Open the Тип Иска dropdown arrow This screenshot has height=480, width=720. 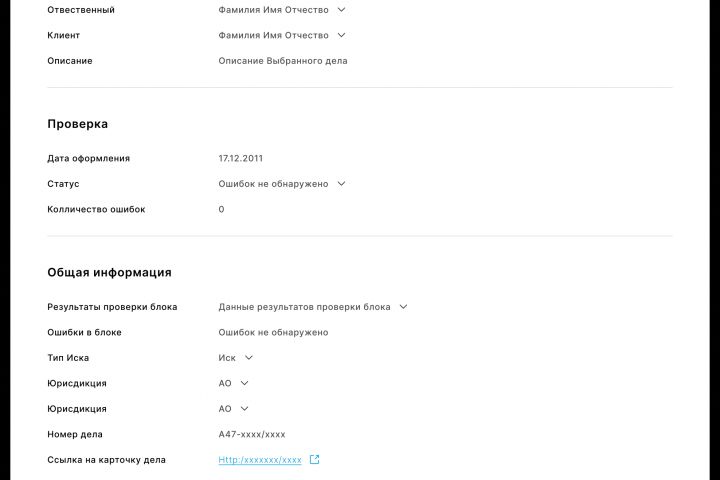249,358
